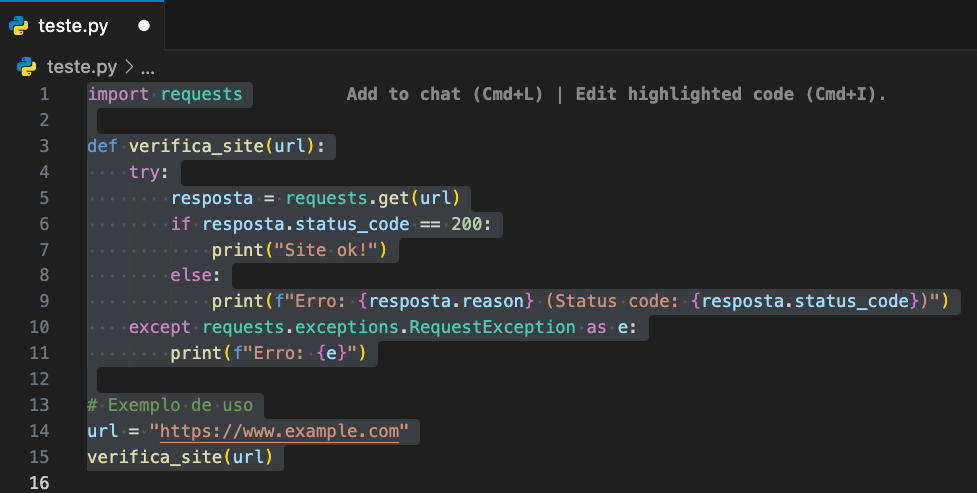This screenshot has width=977, height=493.
Task: Open the https://www.example.com link
Action: pyautogui.click(x=279, y=431)
